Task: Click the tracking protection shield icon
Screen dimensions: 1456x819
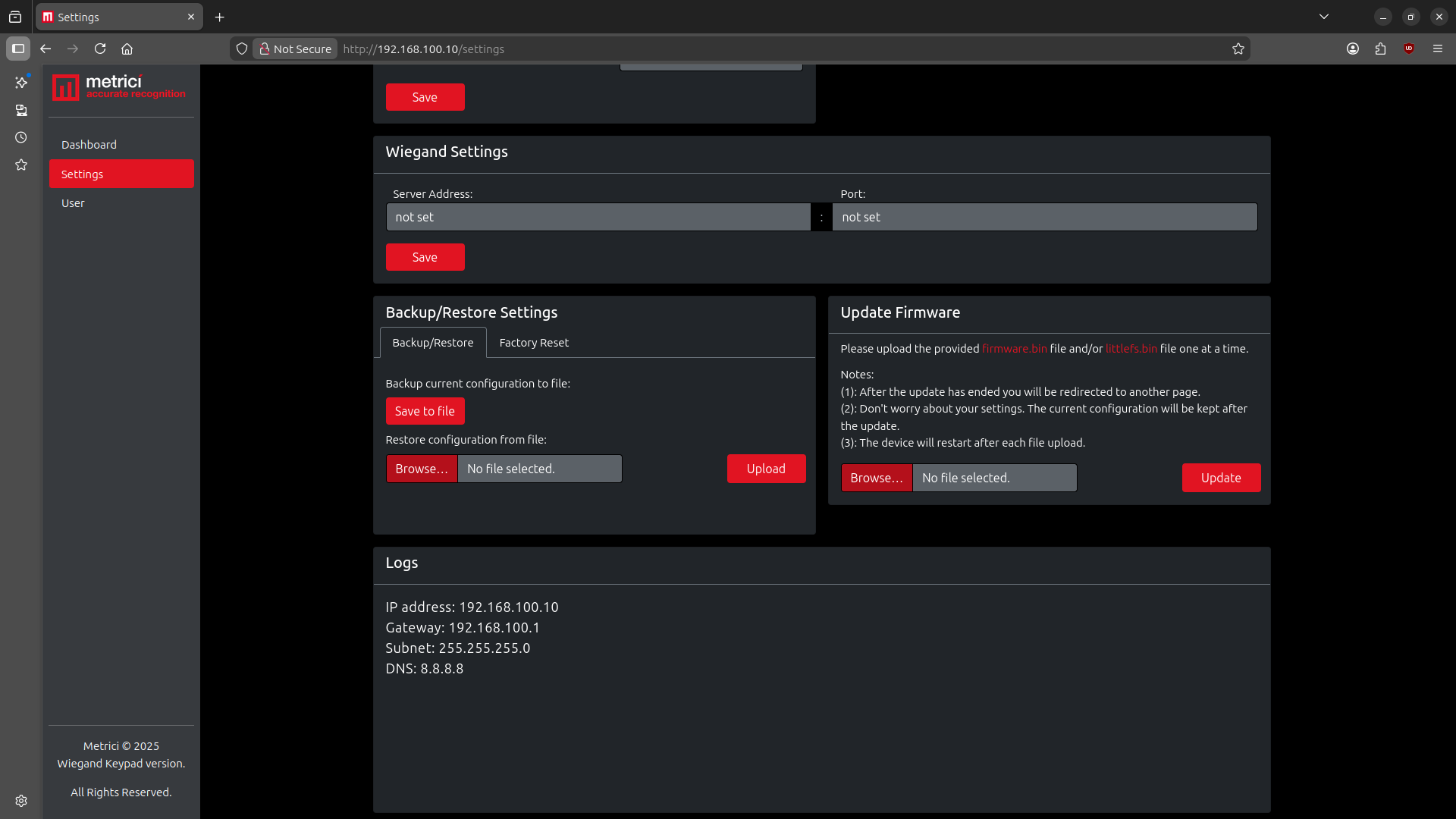Action: click(x=242, y=49)
